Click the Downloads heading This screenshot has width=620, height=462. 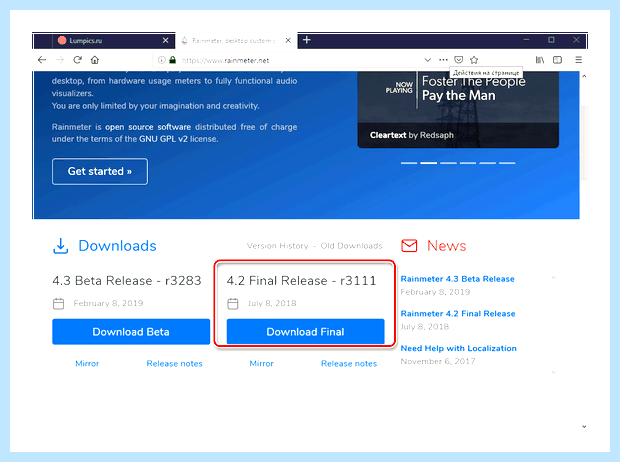(x=117, y=246)
